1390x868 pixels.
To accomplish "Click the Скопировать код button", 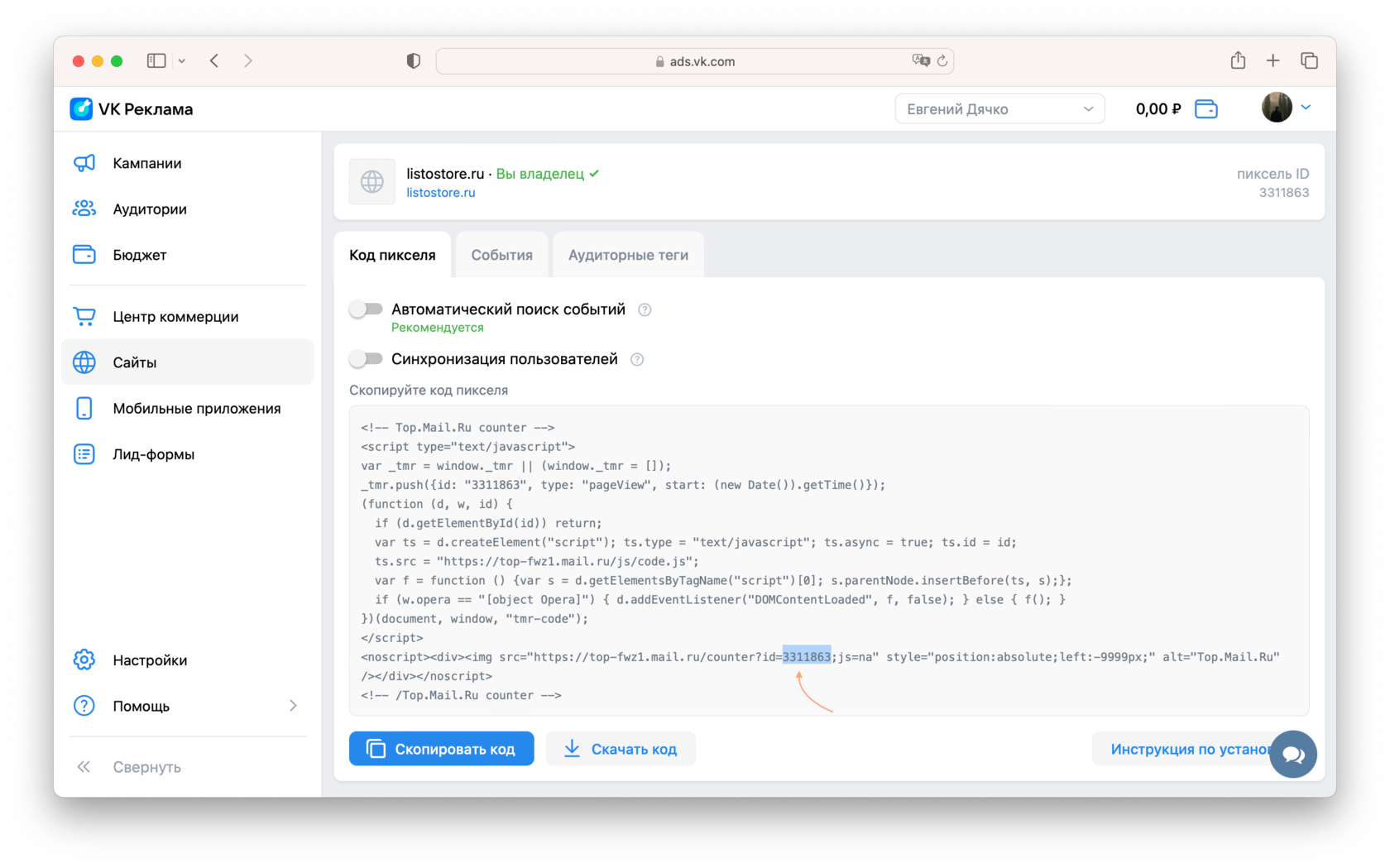I will coord(442,749).
